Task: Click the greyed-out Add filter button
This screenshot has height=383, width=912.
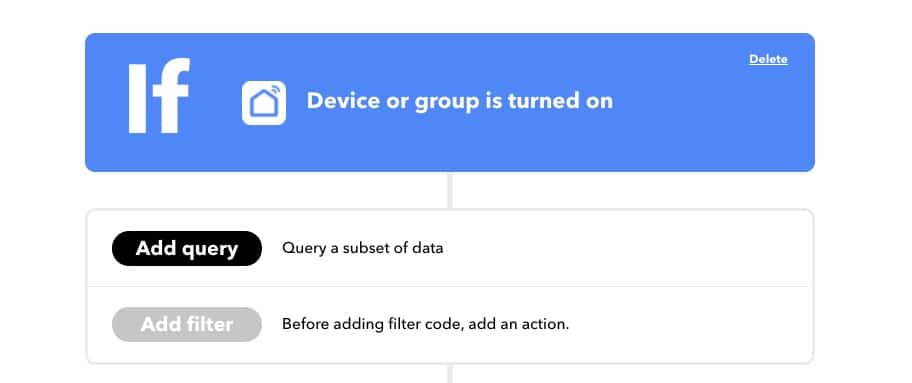Action: coord(187,324)
